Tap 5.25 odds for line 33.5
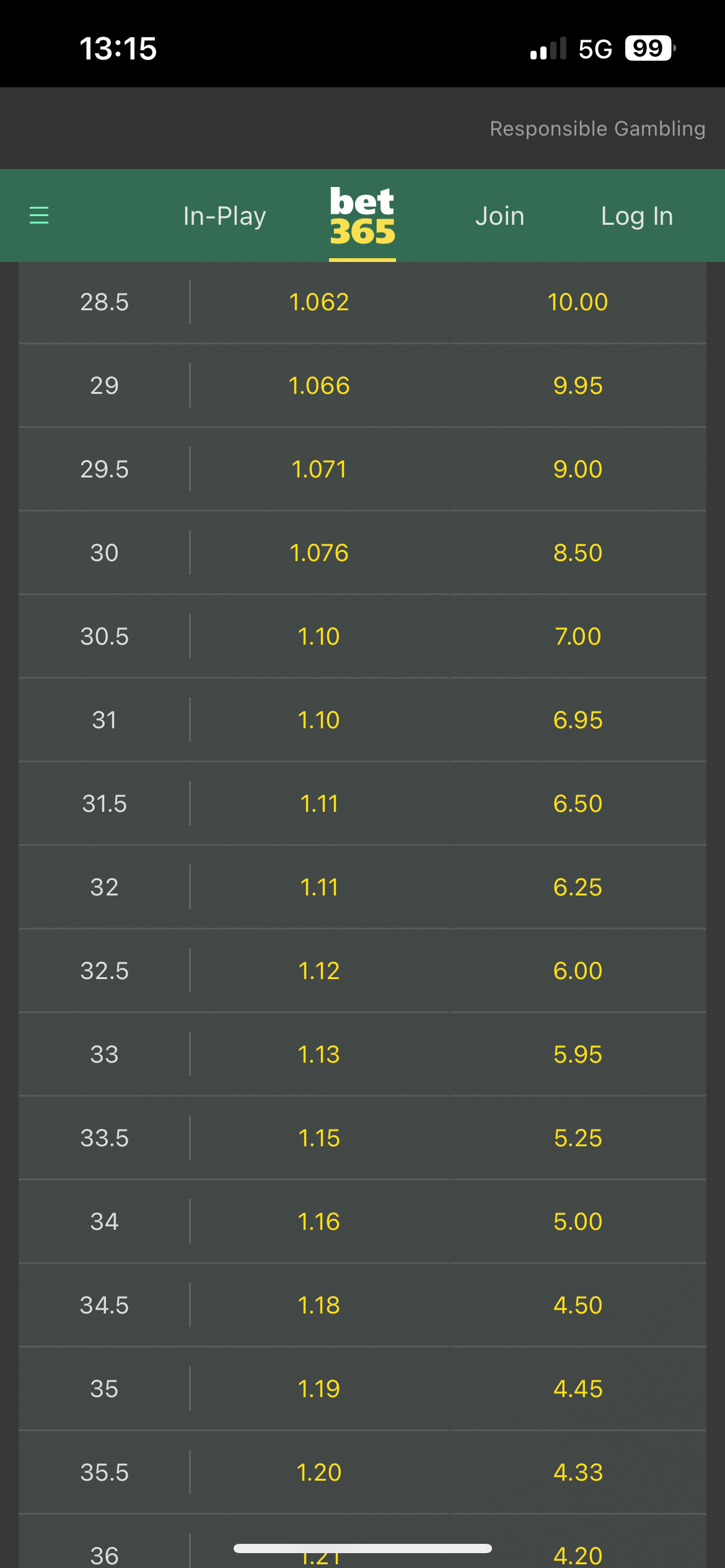Image resolution: width=725 pixels, height=1568 pixels. 578,1138
